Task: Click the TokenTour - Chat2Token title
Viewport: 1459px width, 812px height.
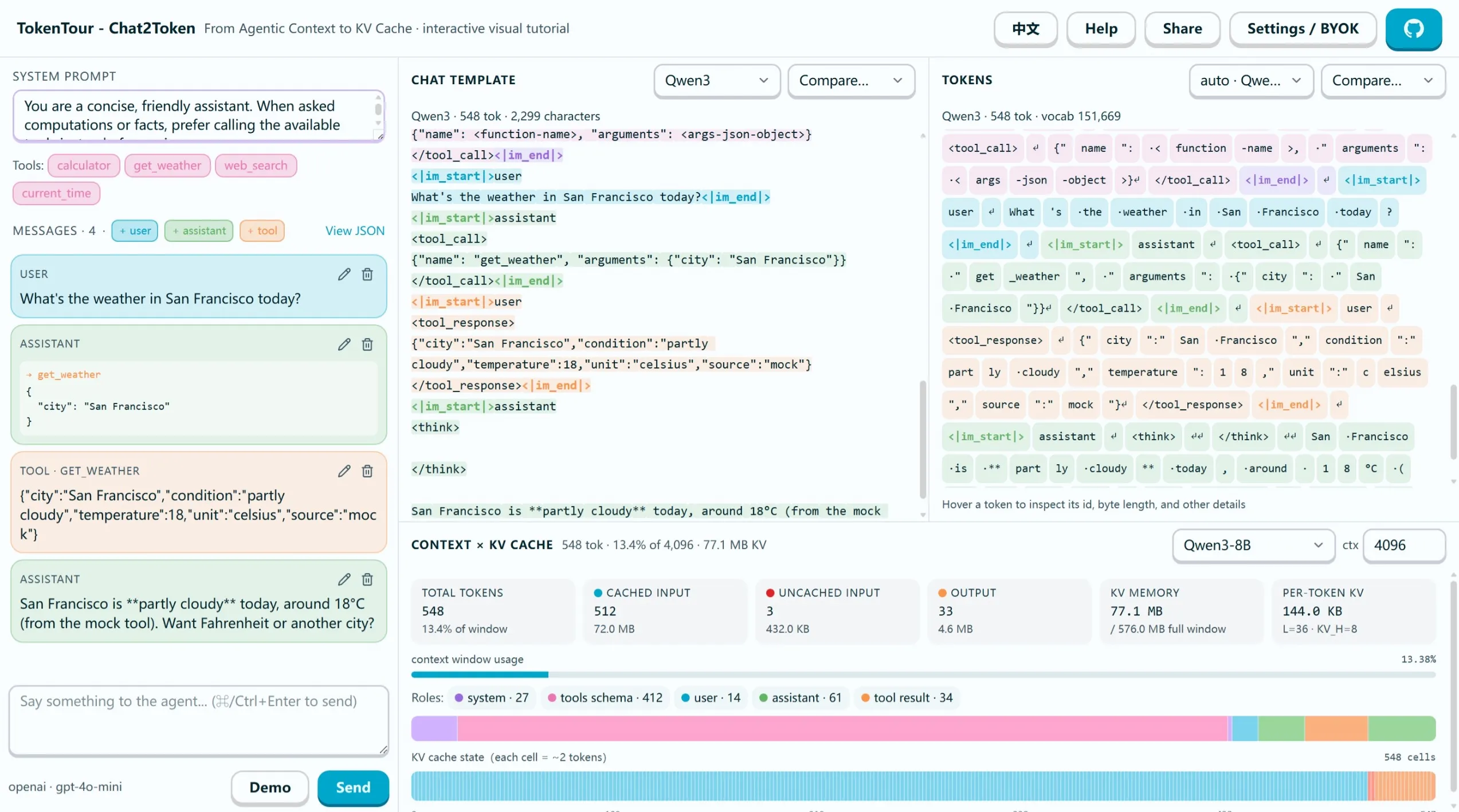Action: coord(105,28)
